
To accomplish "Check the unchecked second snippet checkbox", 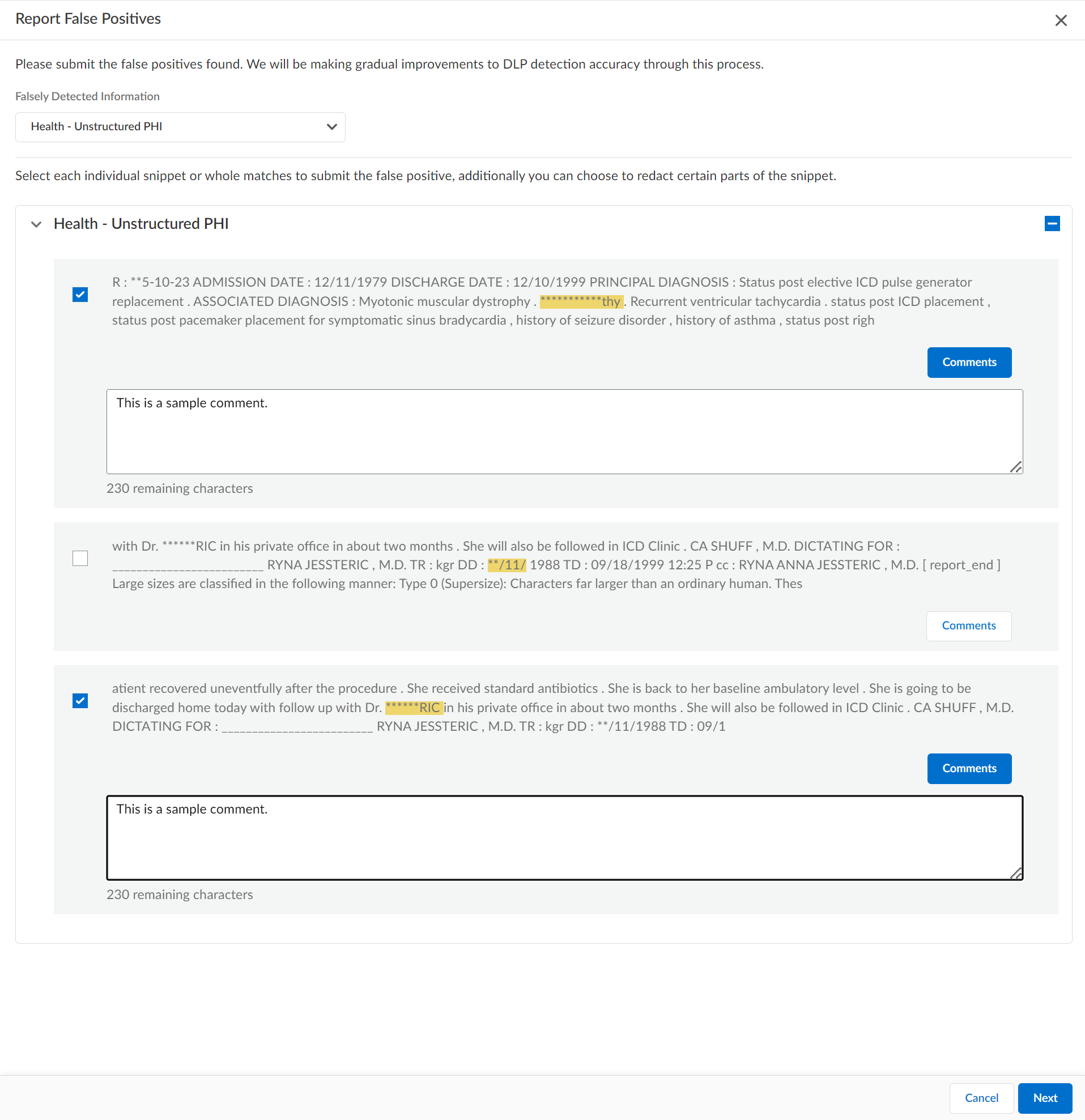I will coord(80,558).
